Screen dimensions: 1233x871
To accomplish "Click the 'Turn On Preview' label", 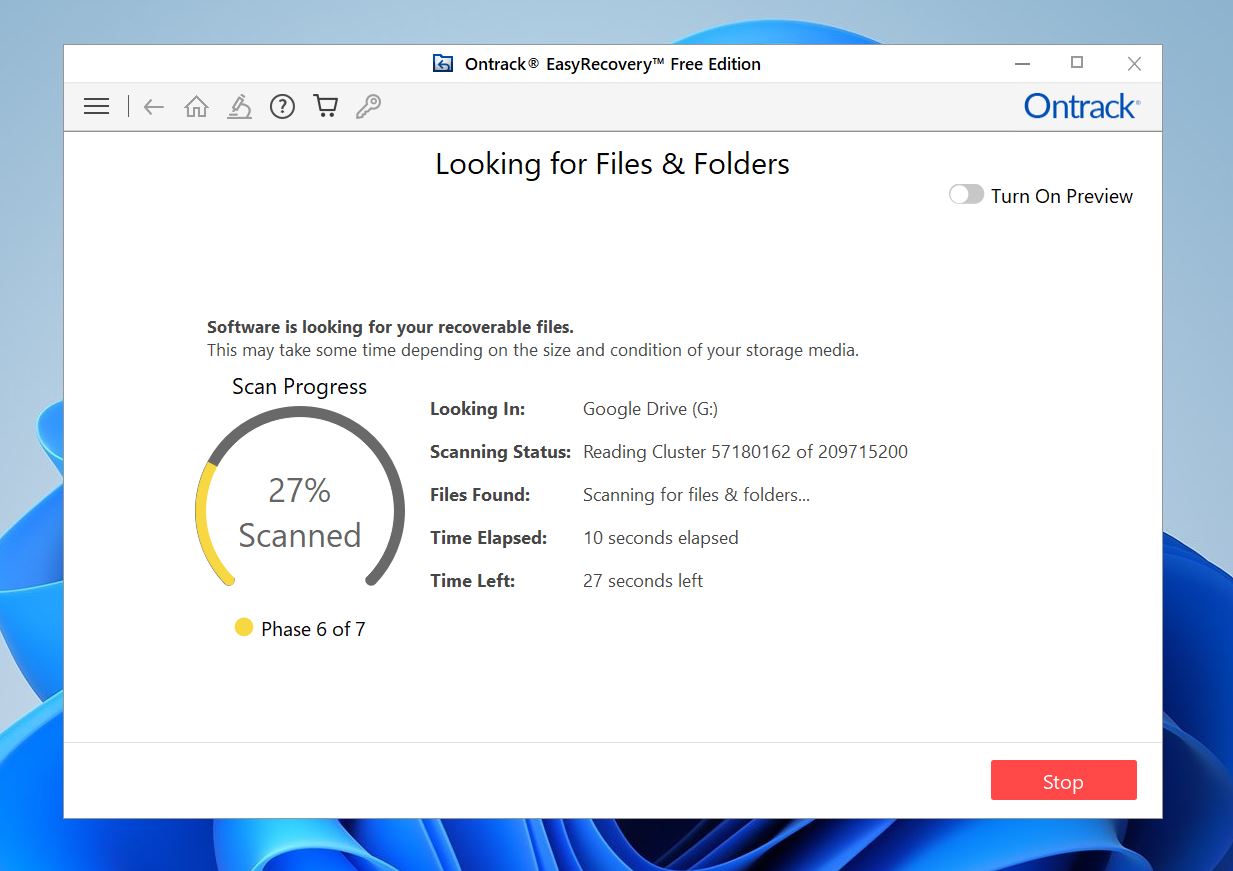I will [x=1062, y=196].
